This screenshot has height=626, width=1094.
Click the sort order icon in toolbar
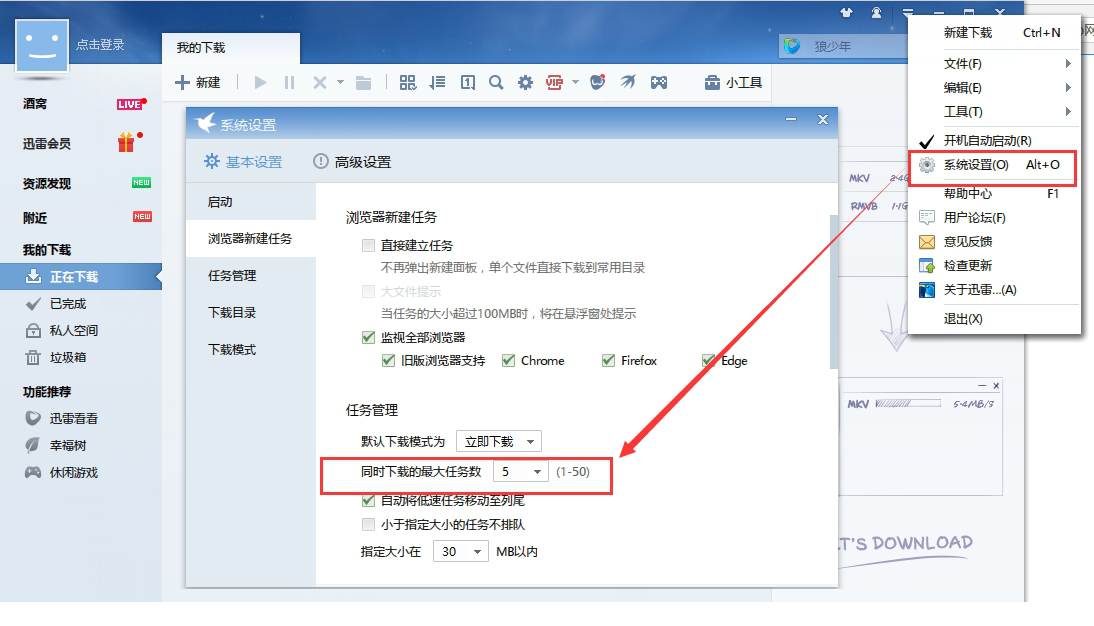(437, 83)
